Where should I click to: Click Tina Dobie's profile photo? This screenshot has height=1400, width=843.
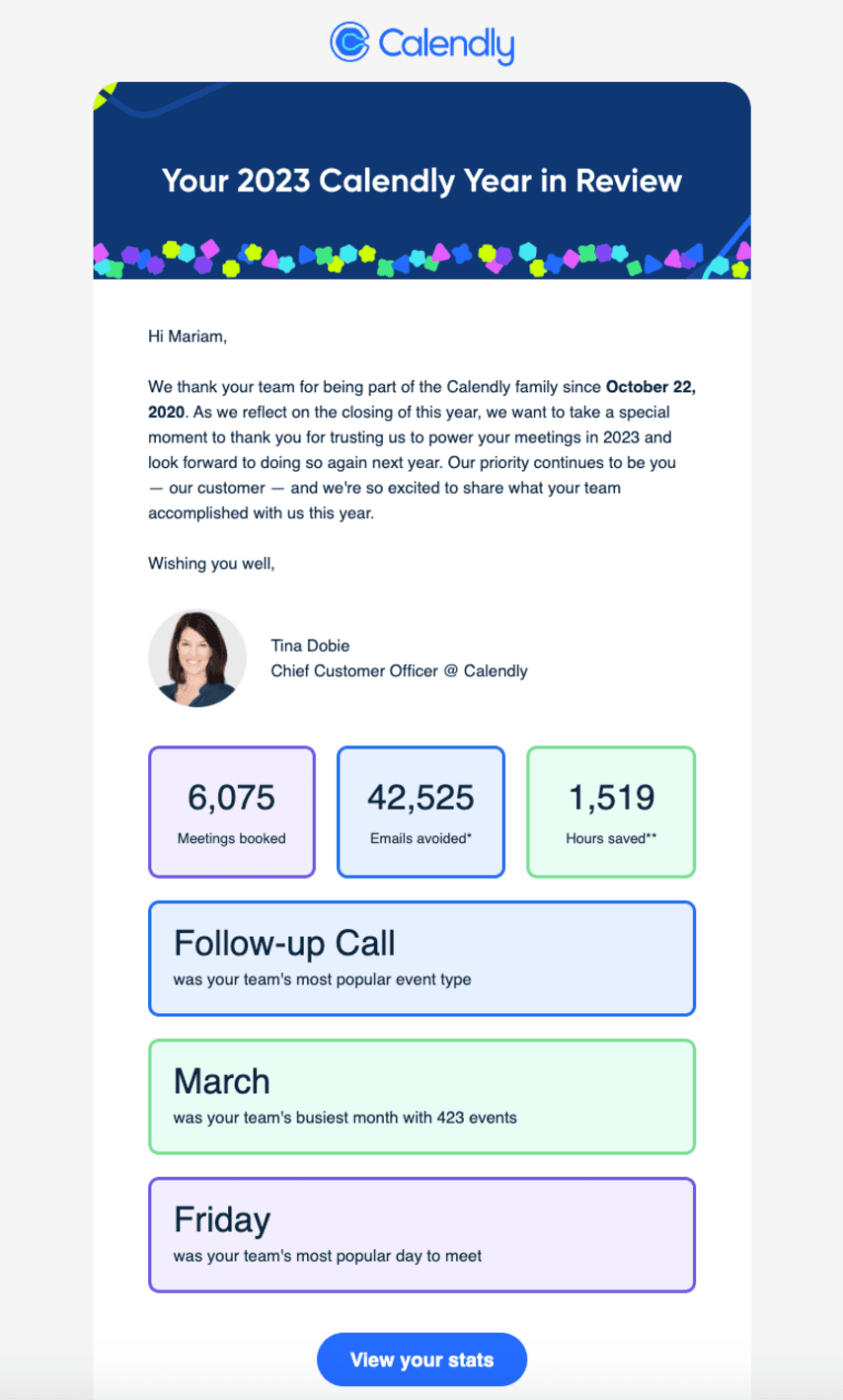click(x=197, y=657)
